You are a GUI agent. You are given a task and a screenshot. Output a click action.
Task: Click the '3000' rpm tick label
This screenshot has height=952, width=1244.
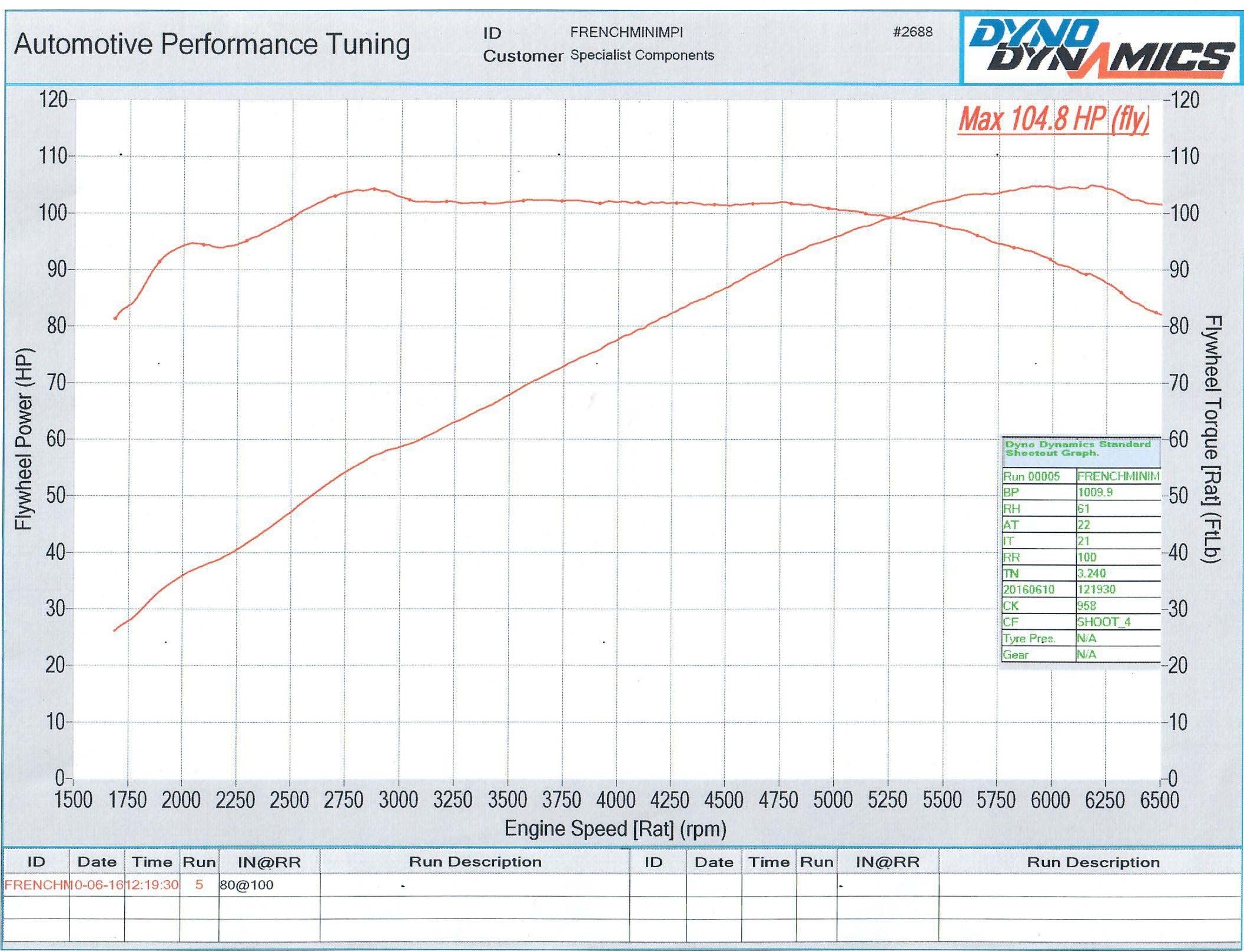pos(398,800)
